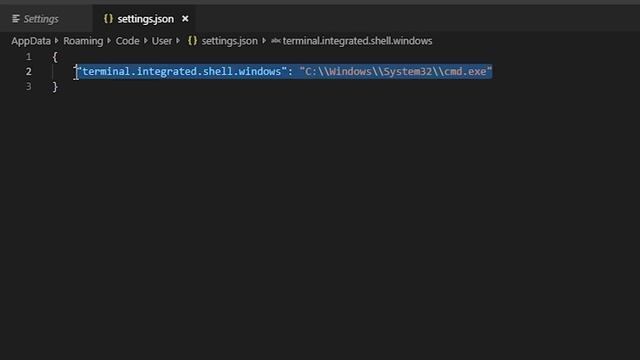
Task: Expand breadcrumb chevron after settings.json
Action: pyautogui.click(x=264, y=41)
